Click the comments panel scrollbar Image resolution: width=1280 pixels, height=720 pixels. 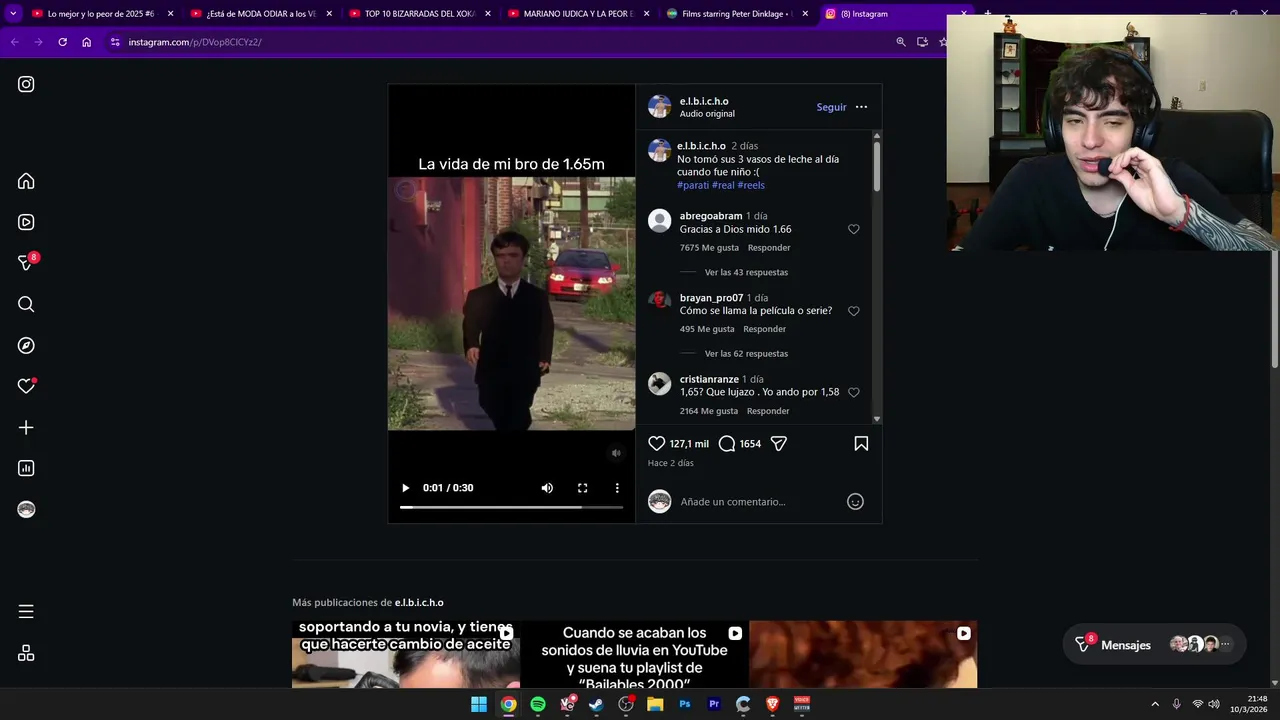coord(877,165)
